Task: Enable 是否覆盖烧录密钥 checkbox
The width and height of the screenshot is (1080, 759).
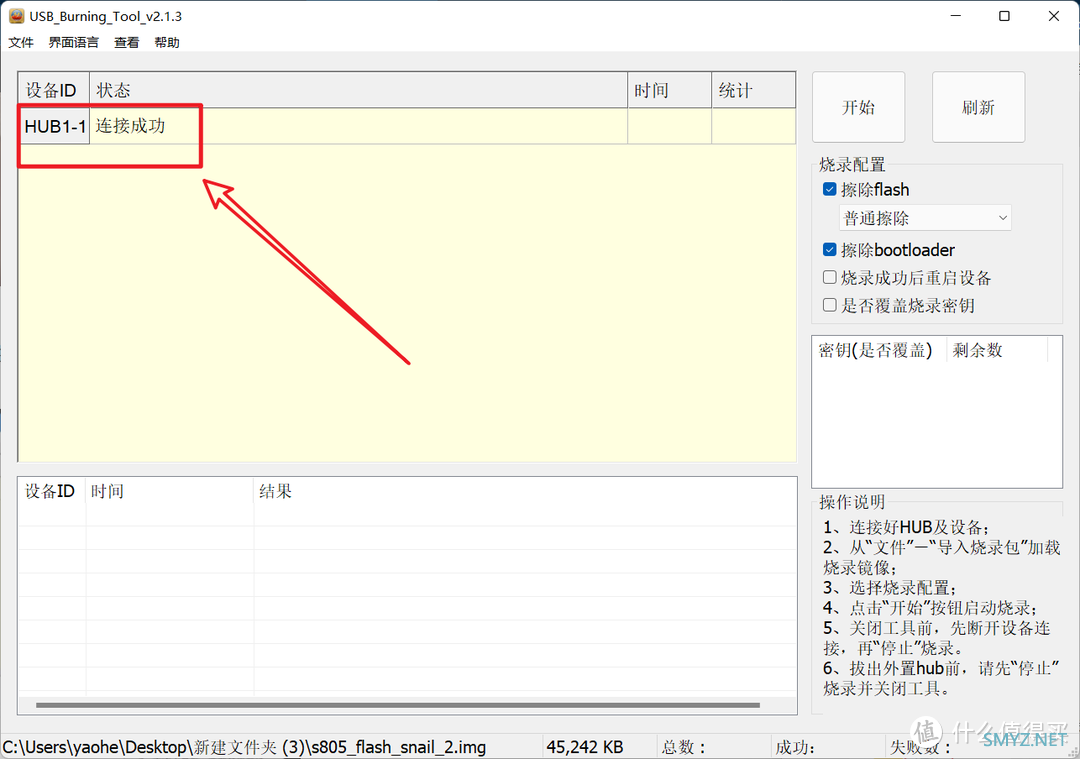Action: [x=830, y=305]
